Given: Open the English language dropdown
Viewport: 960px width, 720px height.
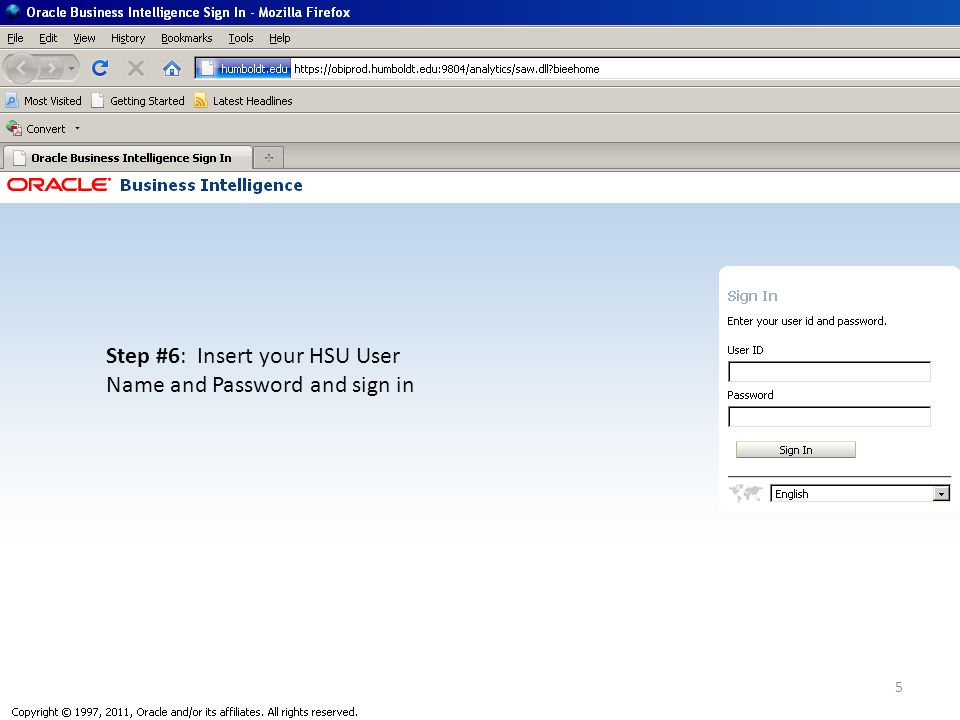Looking at the screenshot, I should pos(860,493).
